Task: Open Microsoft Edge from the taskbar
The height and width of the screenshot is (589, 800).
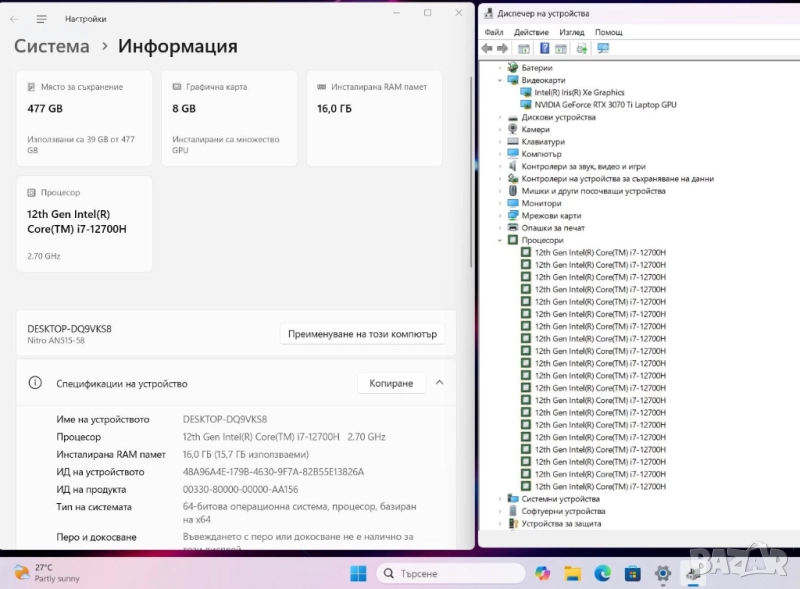Action: pyautogui.click(x=602, y=573)
